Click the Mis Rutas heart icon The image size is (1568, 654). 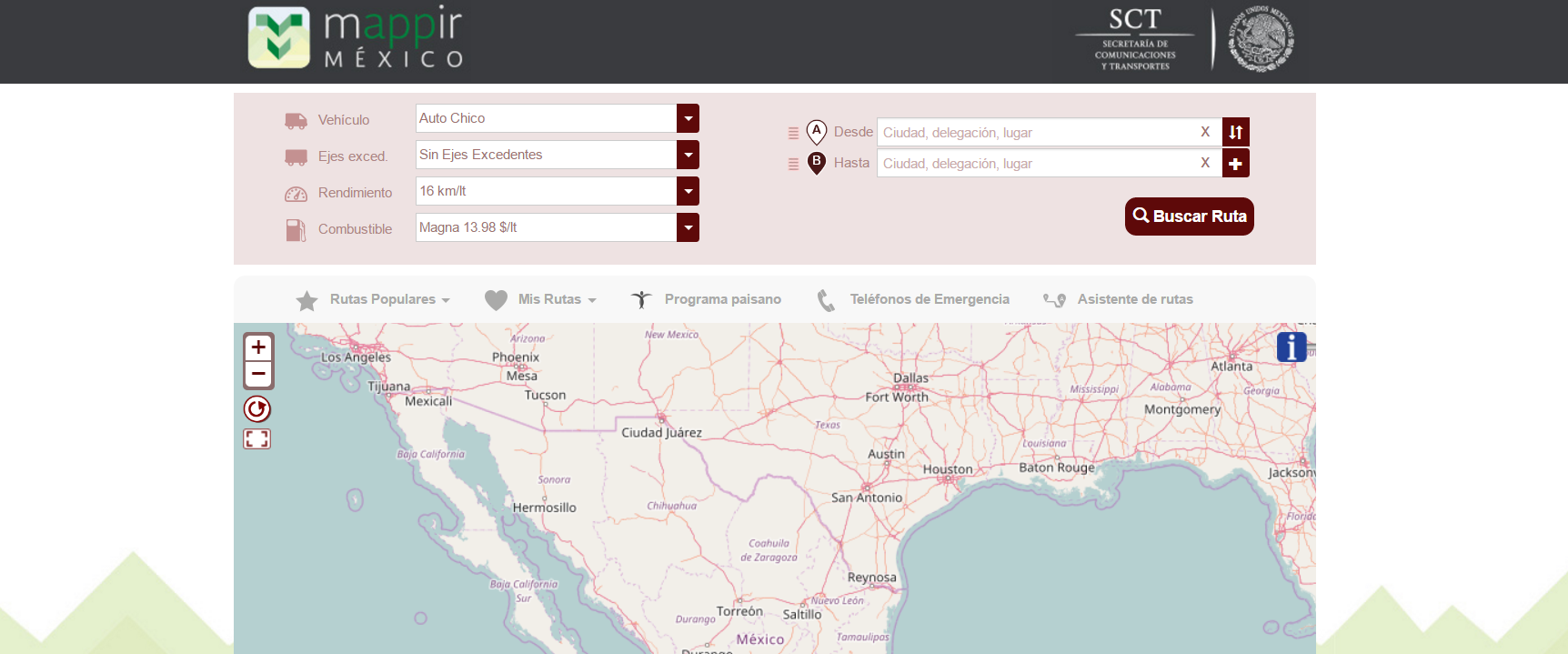tap(496, 300)
